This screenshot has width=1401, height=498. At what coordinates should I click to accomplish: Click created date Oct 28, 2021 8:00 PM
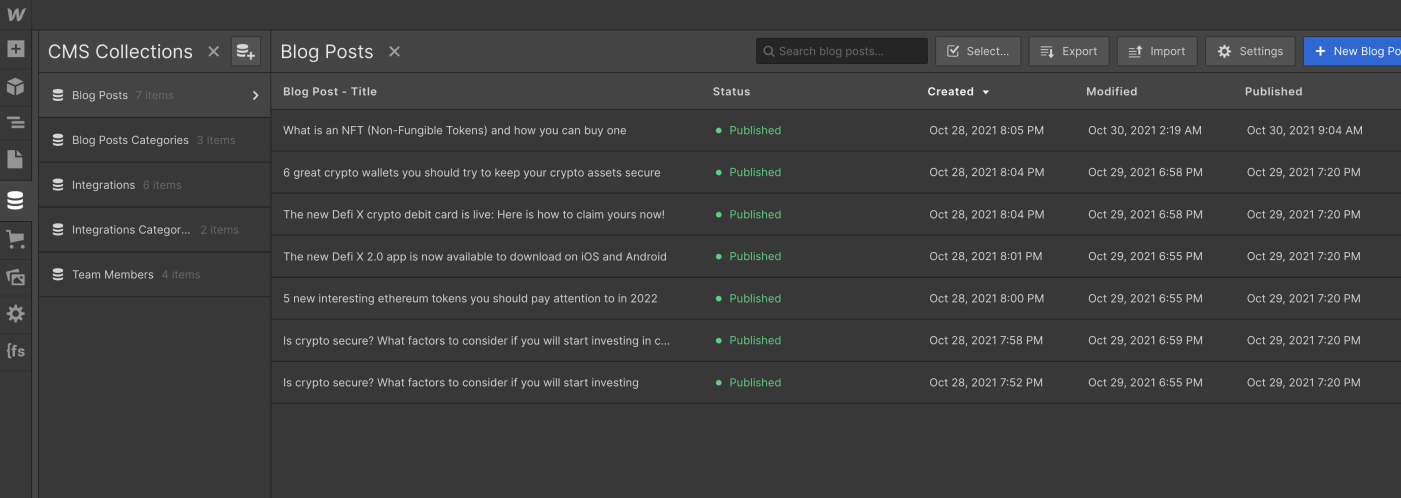tap(987, 298)
